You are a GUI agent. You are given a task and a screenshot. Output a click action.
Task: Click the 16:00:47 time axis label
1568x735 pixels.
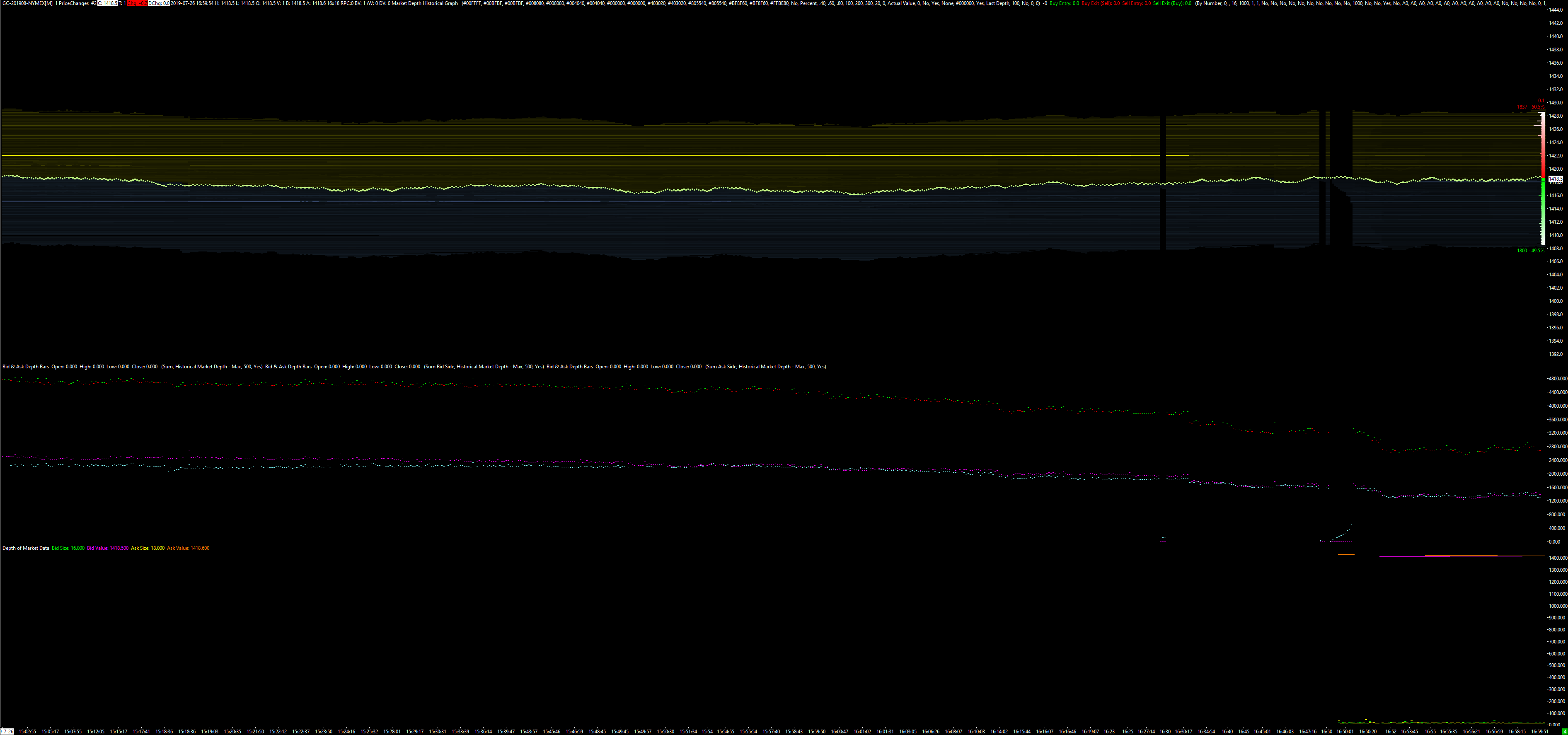(x=840, y=731)
